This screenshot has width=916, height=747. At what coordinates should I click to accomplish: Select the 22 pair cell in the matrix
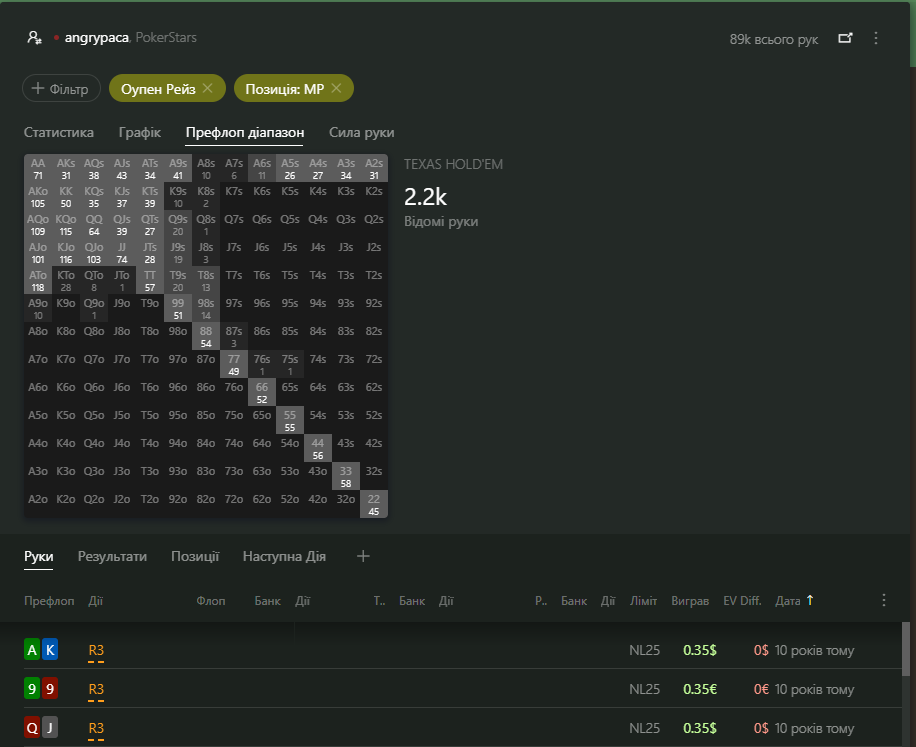point(374,505)
